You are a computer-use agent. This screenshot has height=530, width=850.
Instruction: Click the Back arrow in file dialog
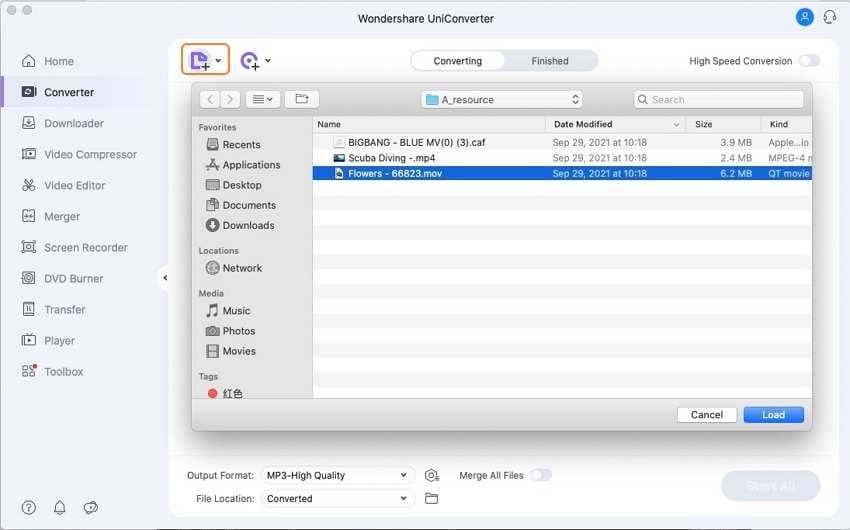coord(210,99)
